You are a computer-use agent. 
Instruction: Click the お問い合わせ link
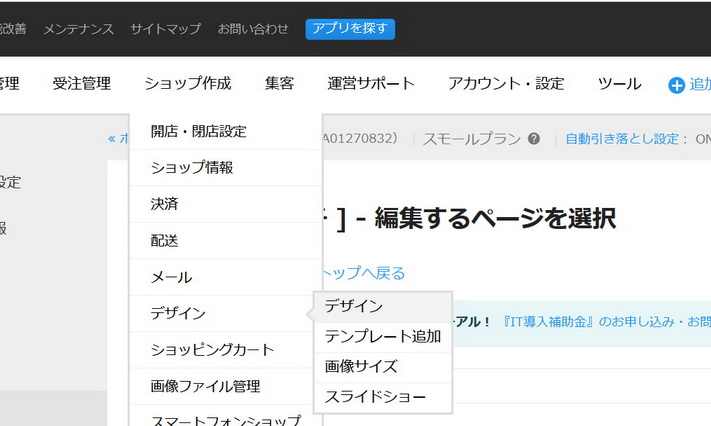coord(253,29)
